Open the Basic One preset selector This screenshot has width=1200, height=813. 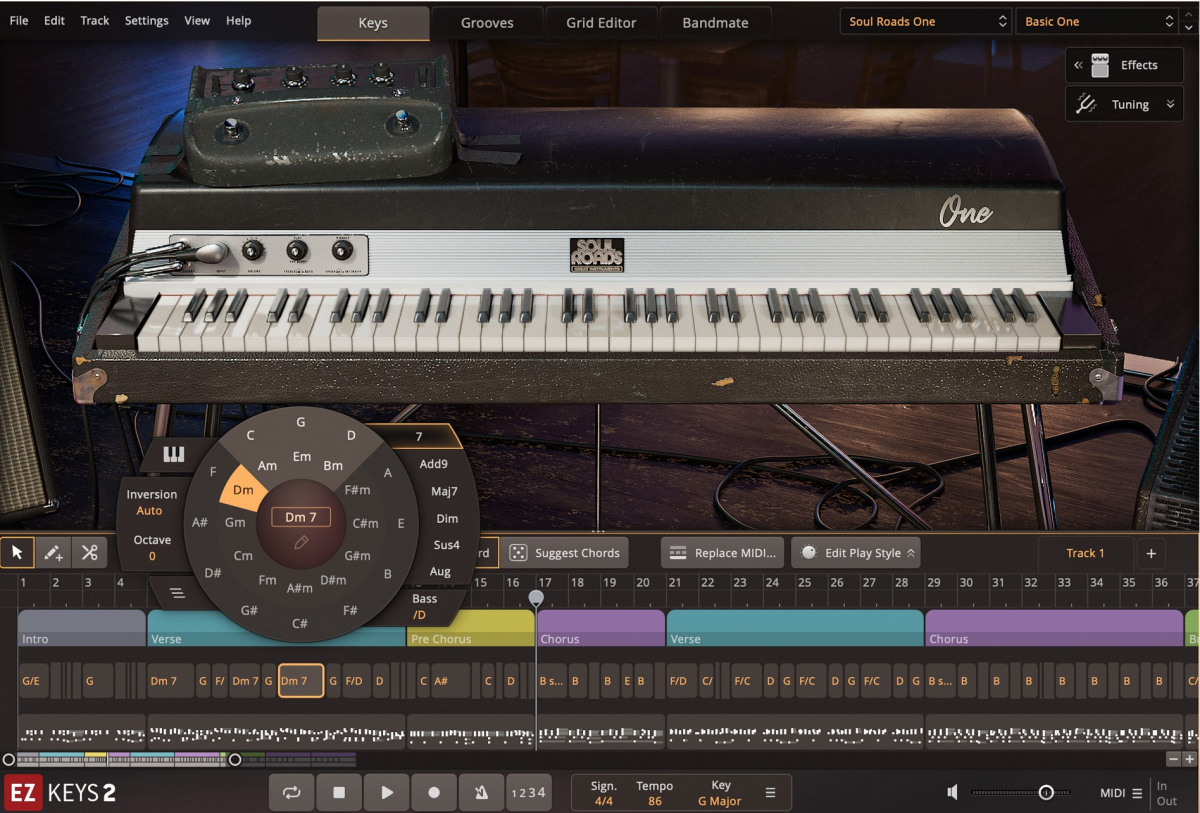click(1096, 20)
